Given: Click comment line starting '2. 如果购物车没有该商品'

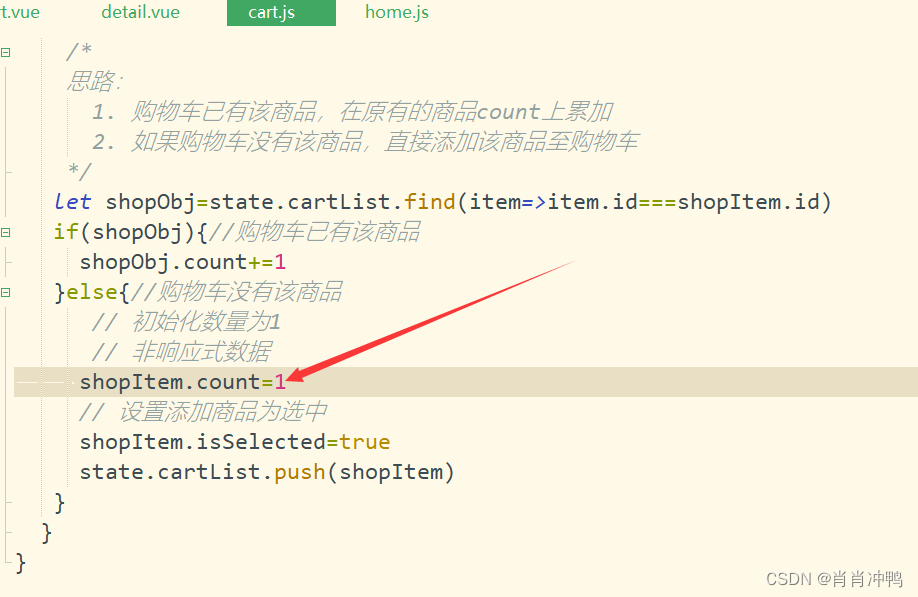Looking at the screenshot, I should (365, 142).
